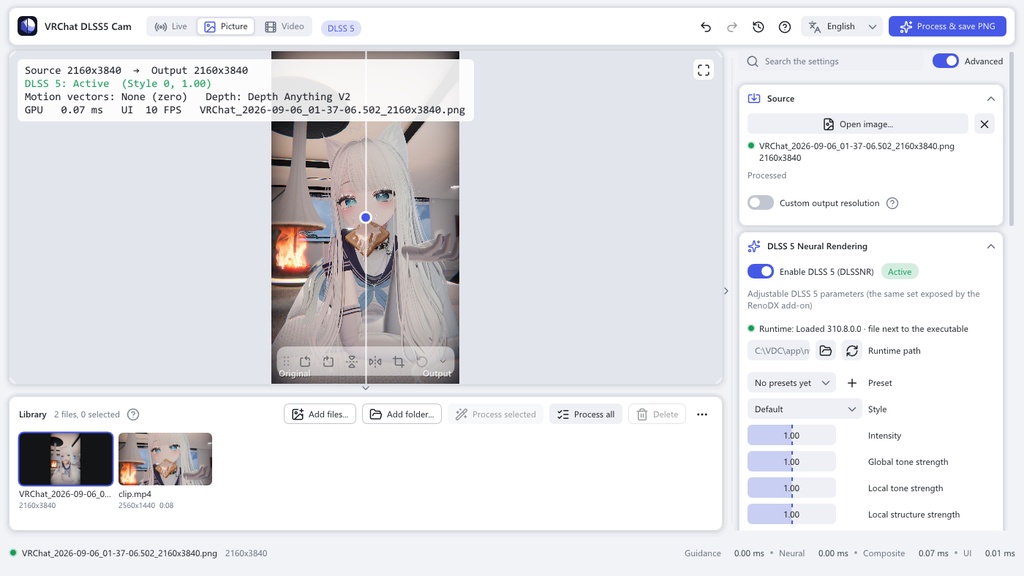
Task: Collapse settings sidebar with side arrow
Action: (726, 291)
